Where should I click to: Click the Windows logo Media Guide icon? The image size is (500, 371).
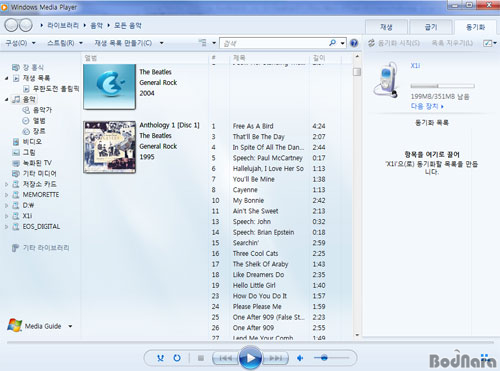[x=15, y=326]
